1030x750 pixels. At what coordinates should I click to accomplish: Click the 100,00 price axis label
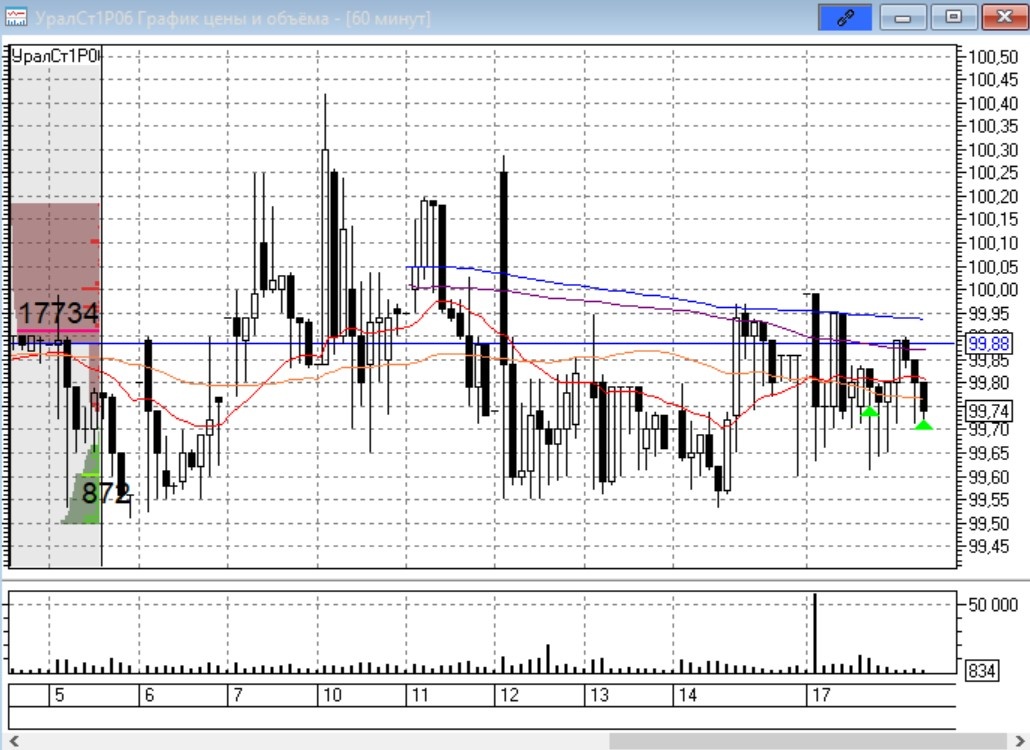click(x=993, y=290)
